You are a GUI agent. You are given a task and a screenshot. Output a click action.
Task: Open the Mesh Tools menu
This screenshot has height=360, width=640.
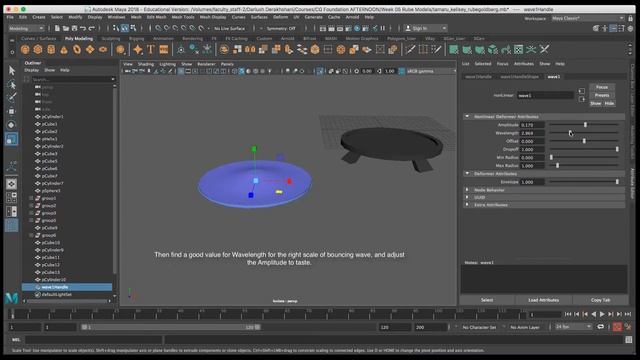point(183,17)
